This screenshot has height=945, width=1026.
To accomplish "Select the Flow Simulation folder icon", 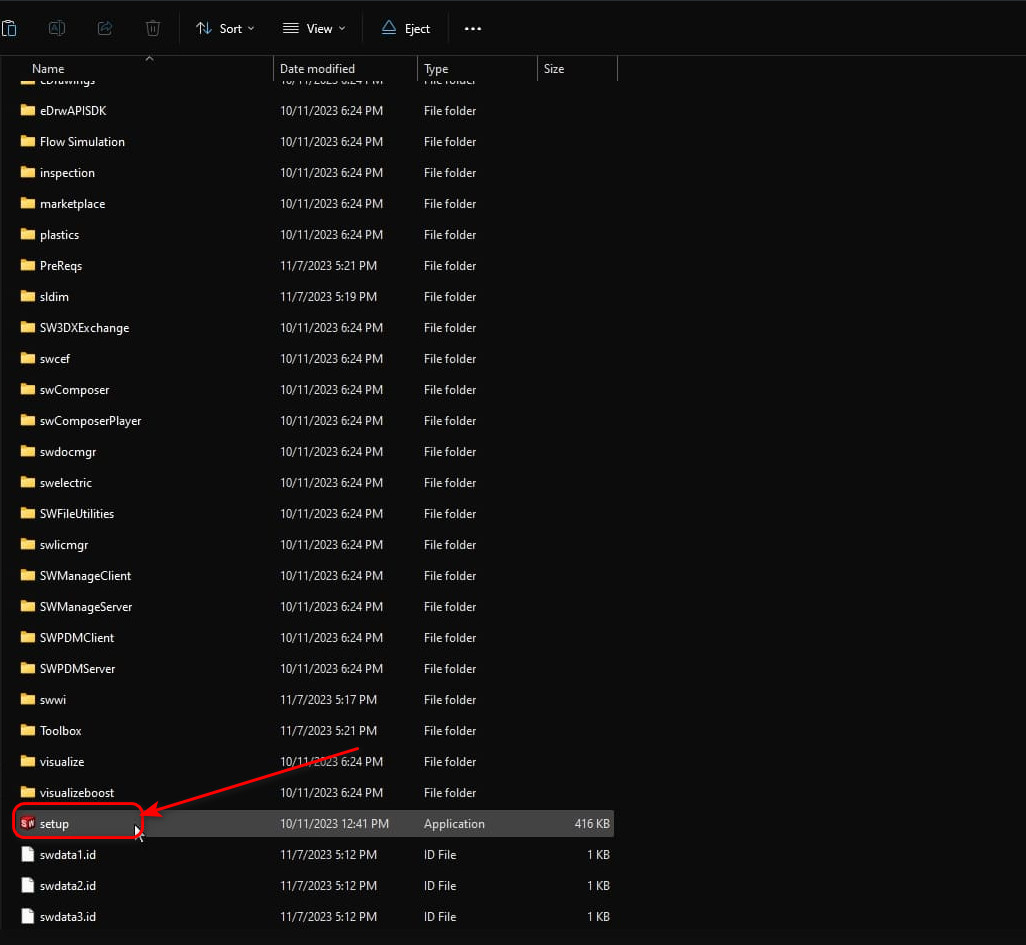I will (27, 141).
